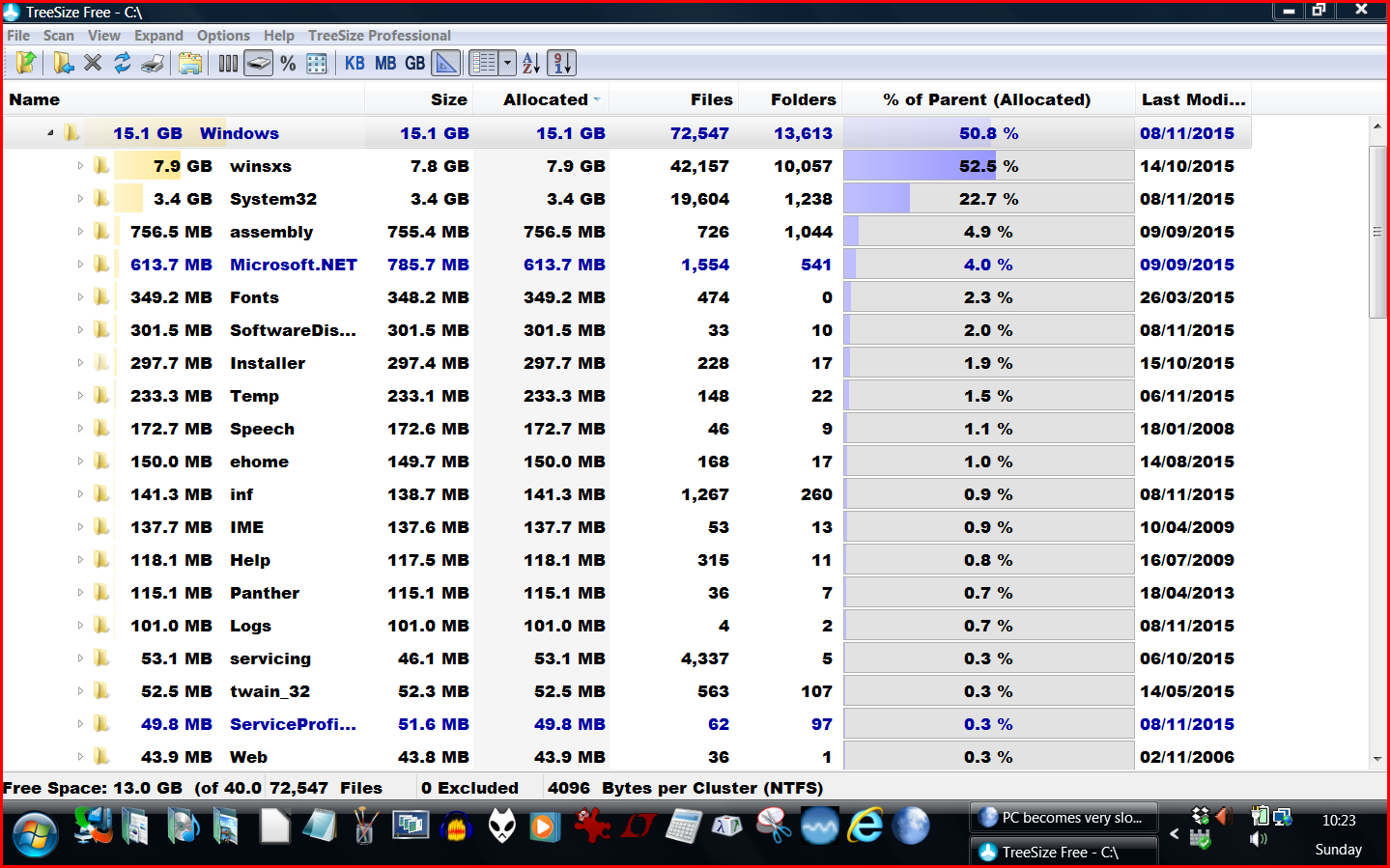Select the twain_32 folder
Viewport: 1390px width, 868px height.
(x=269, y=691)
